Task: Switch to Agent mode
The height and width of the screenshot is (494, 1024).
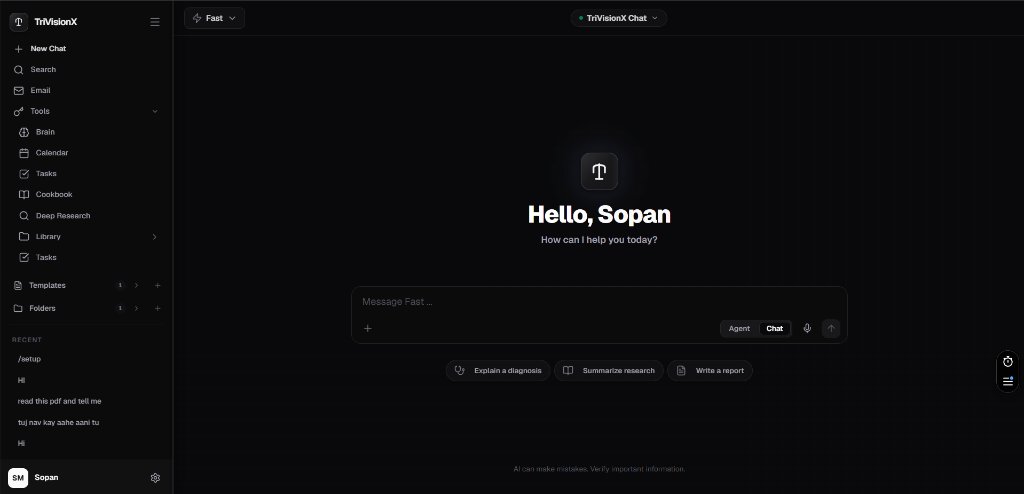Action: pos(739,329)
